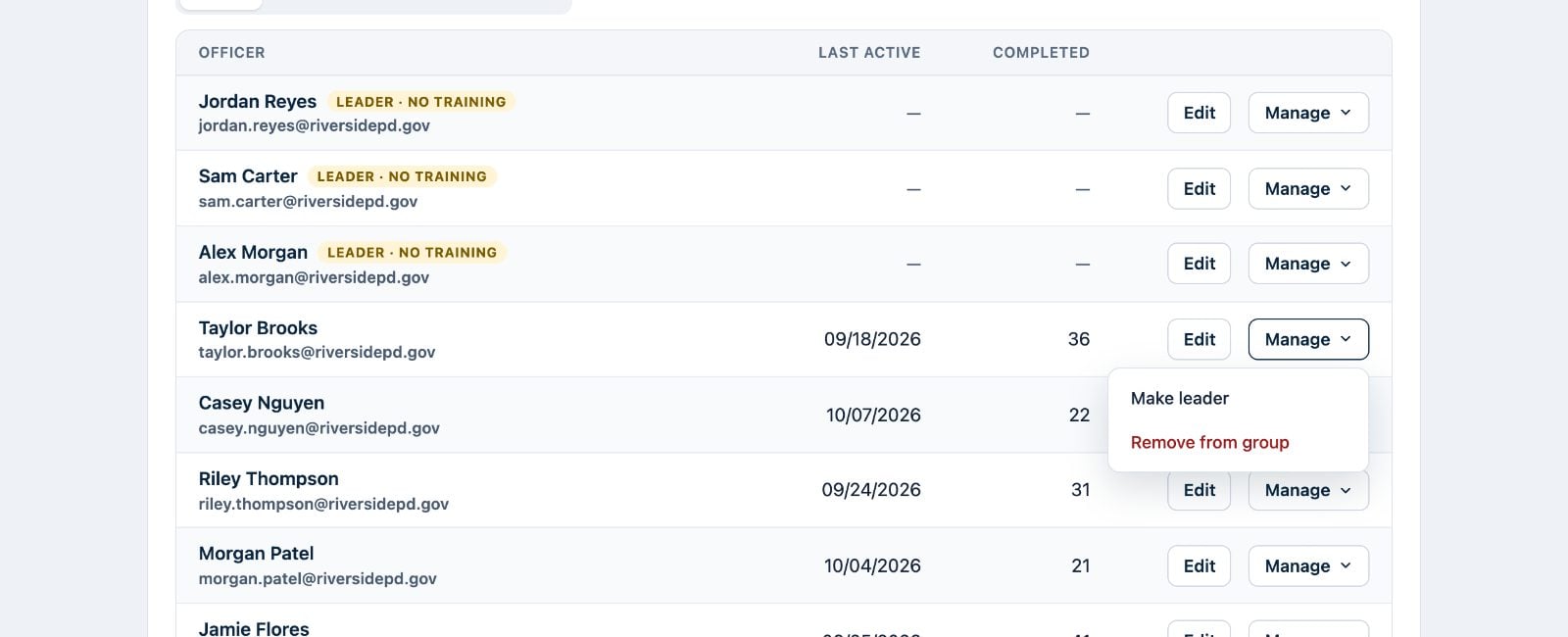
Task: Click completed count 36
Action: click(1079, 339)
